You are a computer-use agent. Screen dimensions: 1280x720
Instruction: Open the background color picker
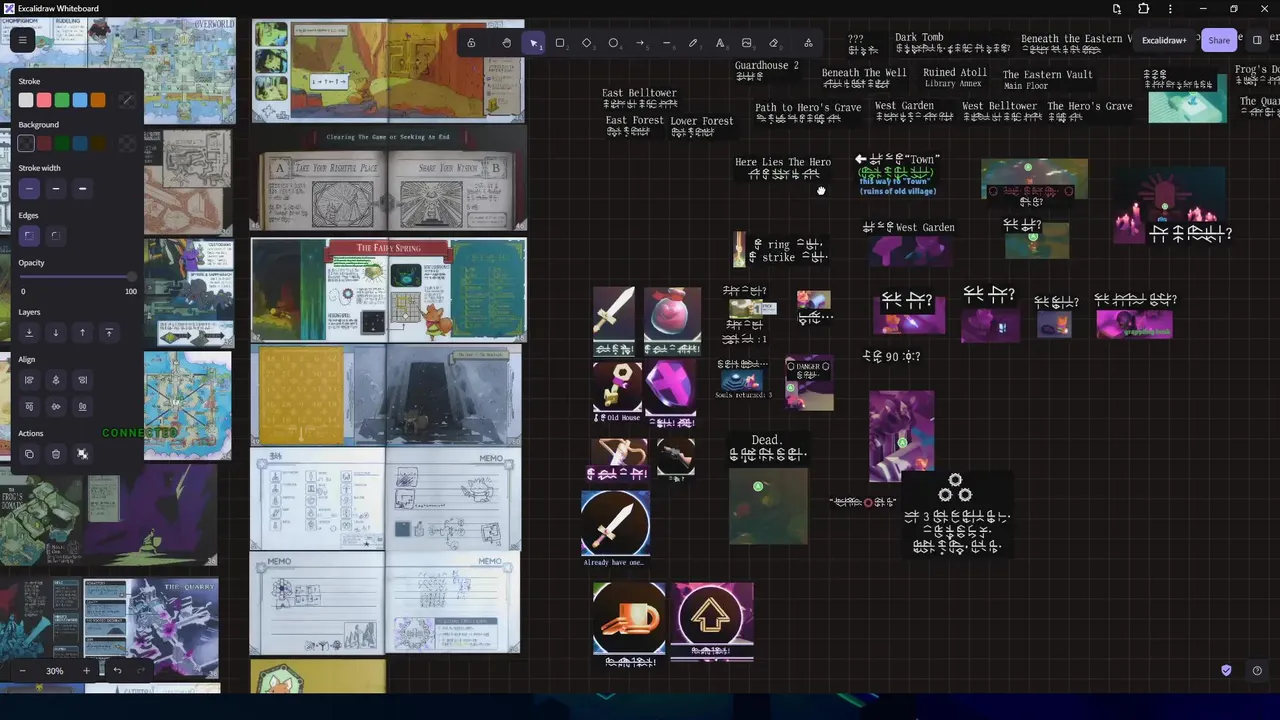tap(126, 144)
